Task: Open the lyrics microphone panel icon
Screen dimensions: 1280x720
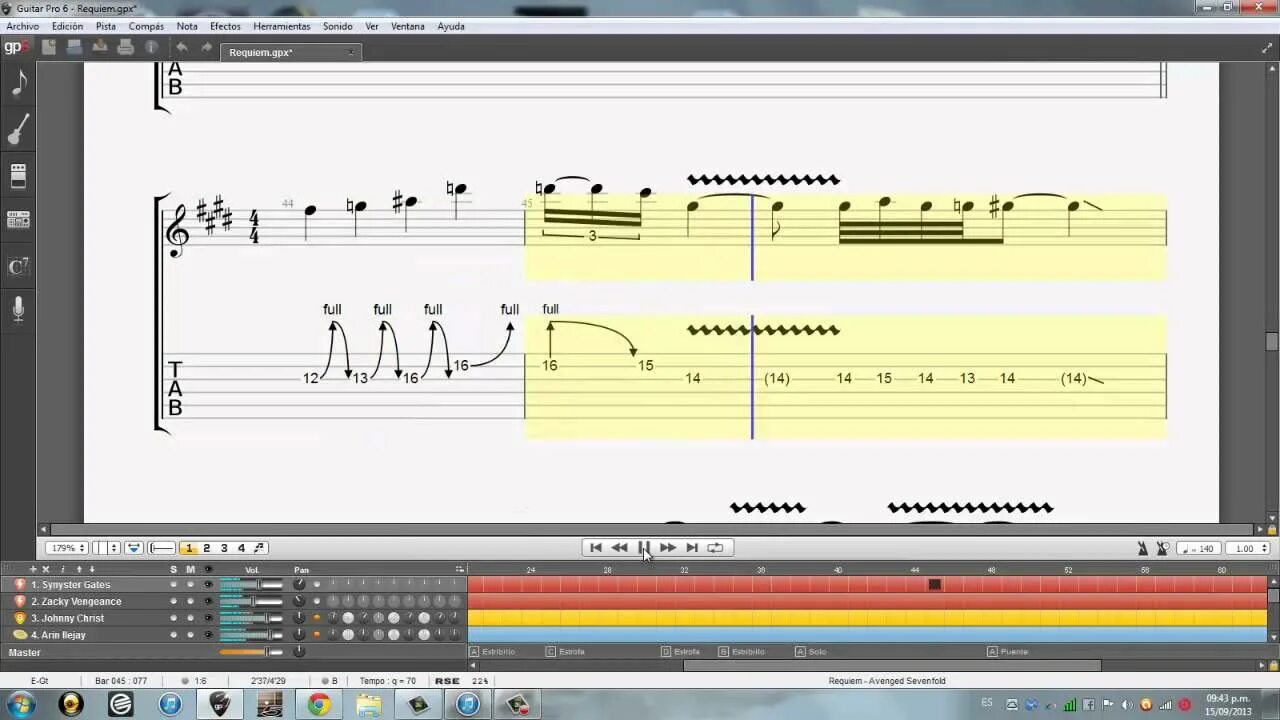Action: [19, 310]
